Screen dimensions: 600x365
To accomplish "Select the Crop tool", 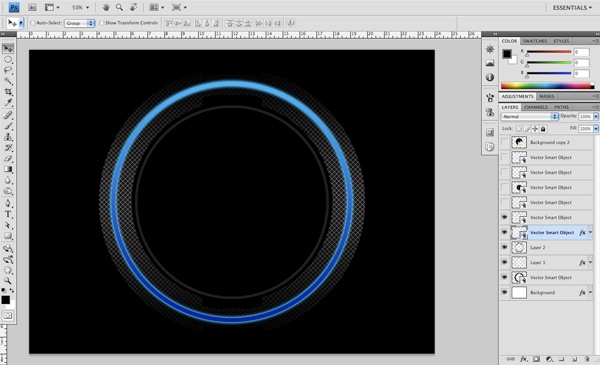I will (8, 92).
